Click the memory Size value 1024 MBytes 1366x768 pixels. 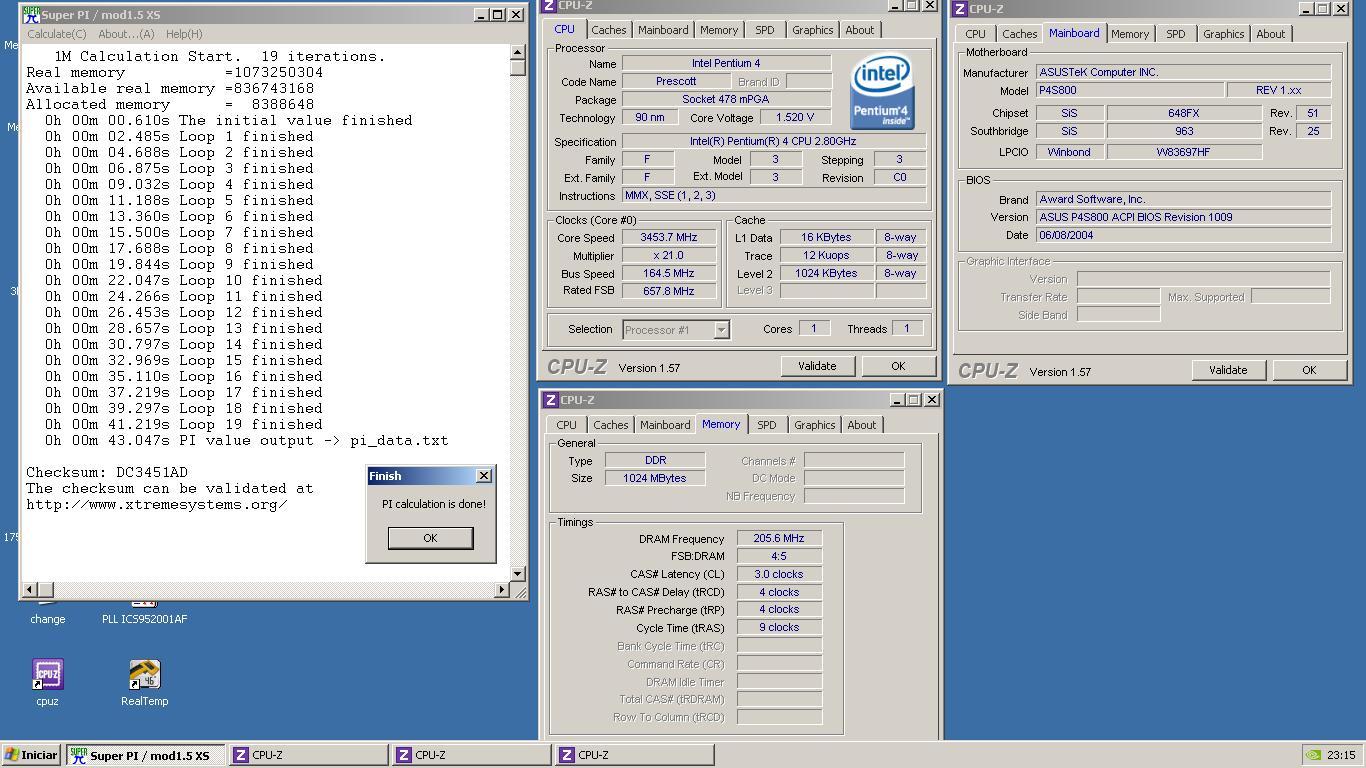click(655, 479)
